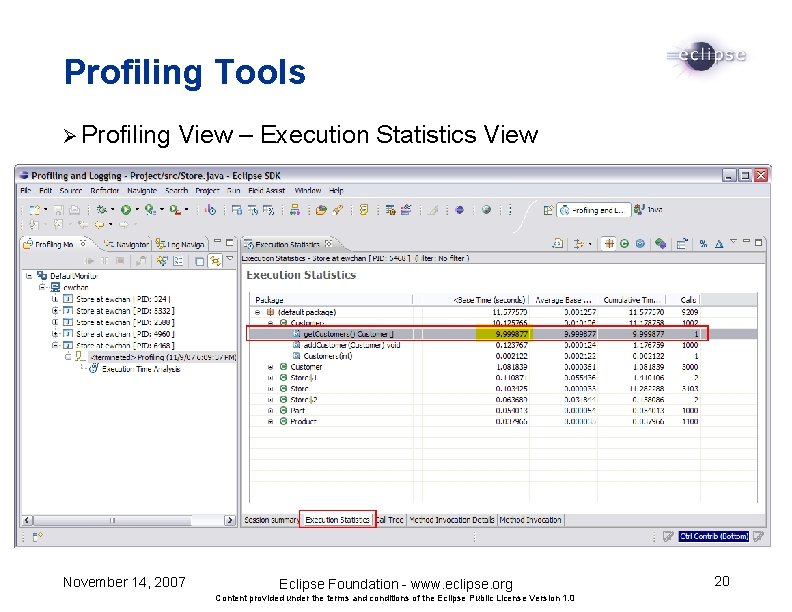Click the Debug bug toolbar icon
The height and width of the screenshot is (612, 792).
tap(102, 210)
